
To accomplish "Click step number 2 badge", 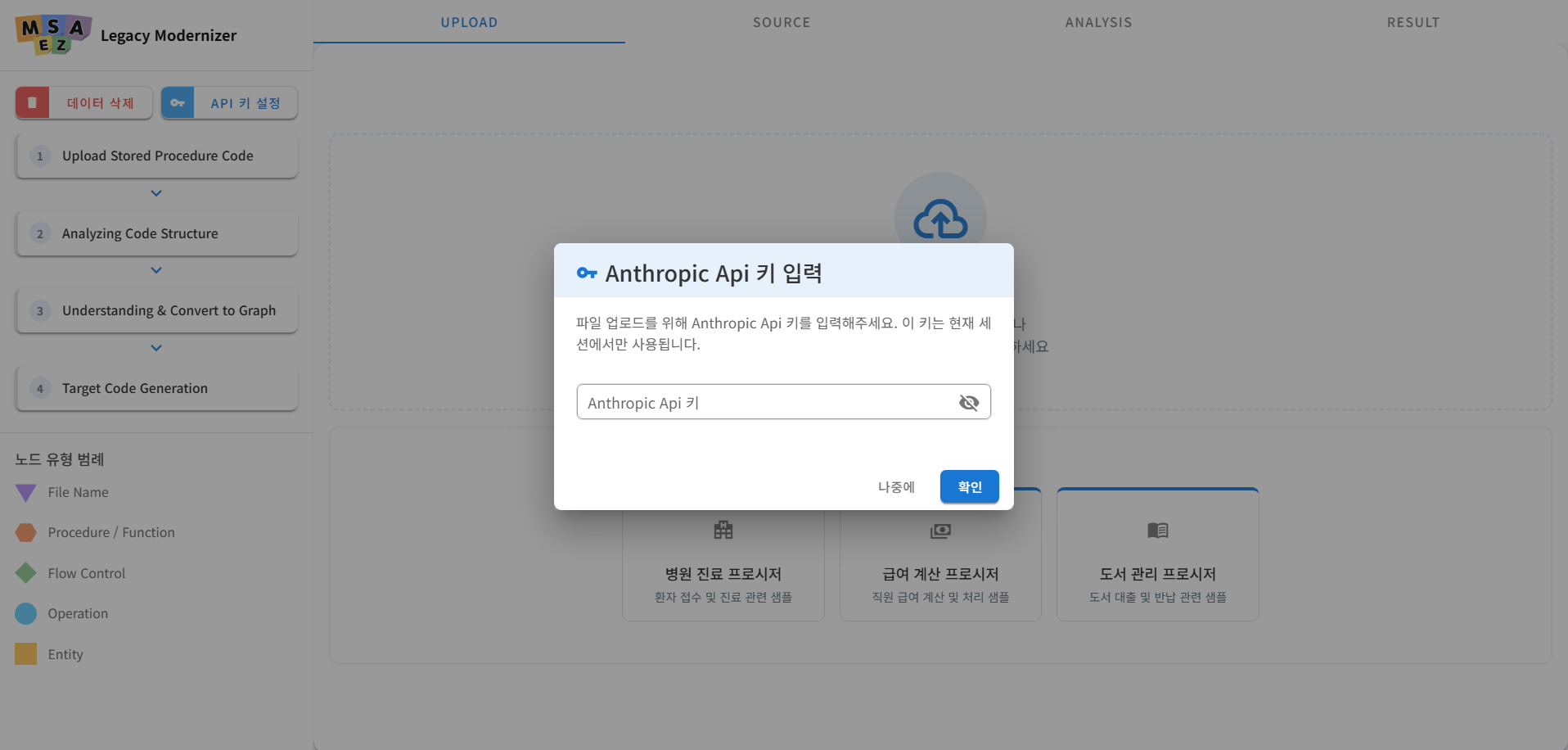I will pyautogui.click(x=40, y=233).
